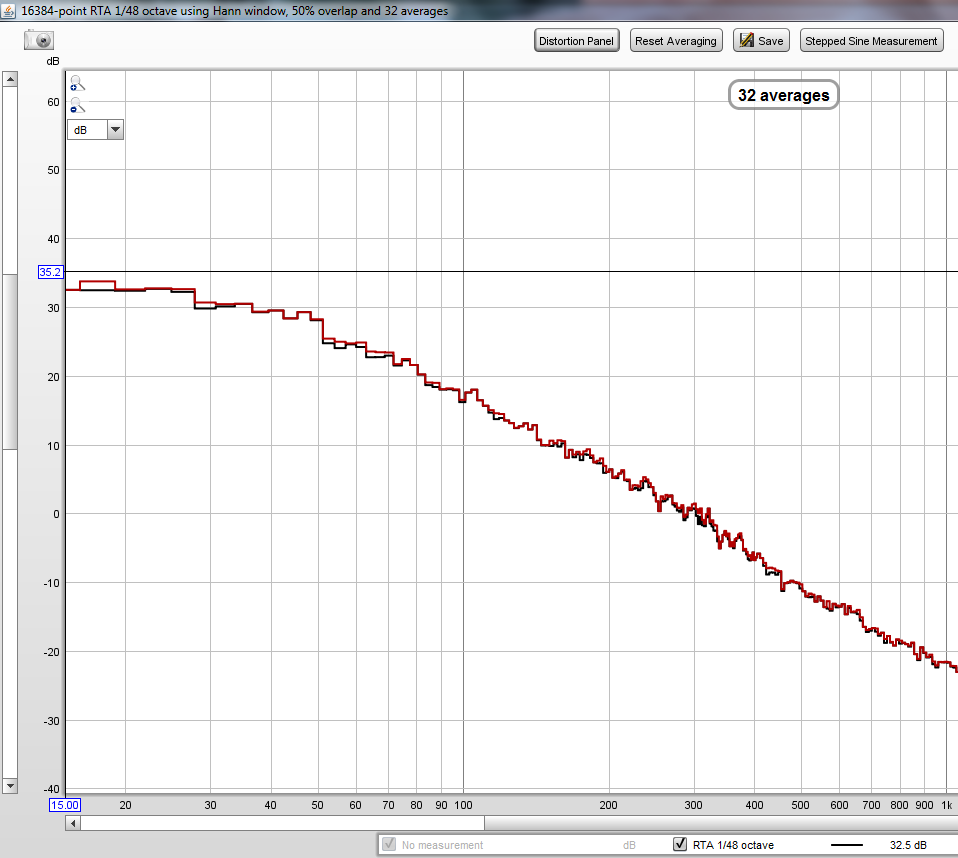This screenshot has height=858, width=958.
Task: Open the Distortion Panel
Action: tap(576, 41)
